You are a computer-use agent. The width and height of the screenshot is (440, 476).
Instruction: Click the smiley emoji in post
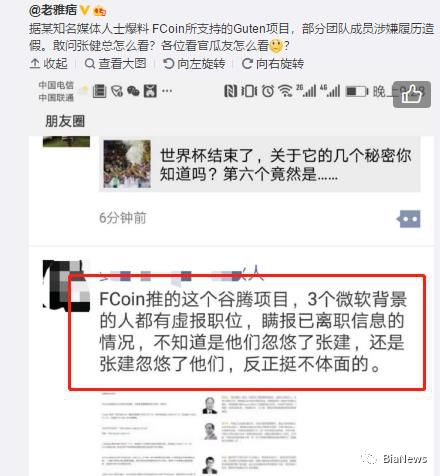click(x=276, y=46)
